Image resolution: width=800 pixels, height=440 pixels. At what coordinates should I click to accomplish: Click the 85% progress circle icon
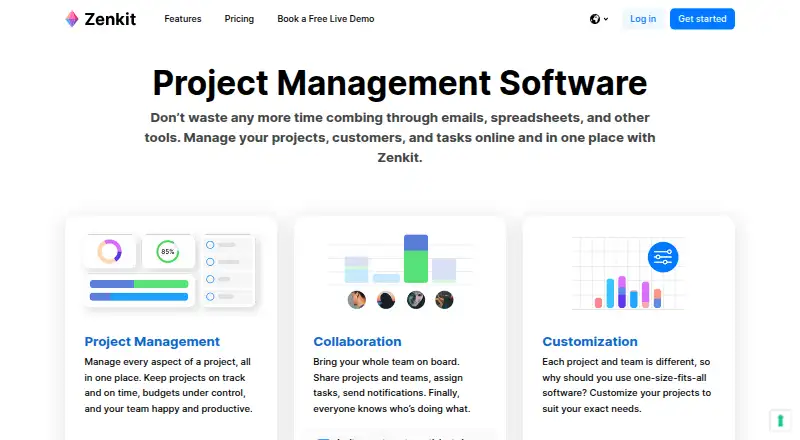coord(168,252)
